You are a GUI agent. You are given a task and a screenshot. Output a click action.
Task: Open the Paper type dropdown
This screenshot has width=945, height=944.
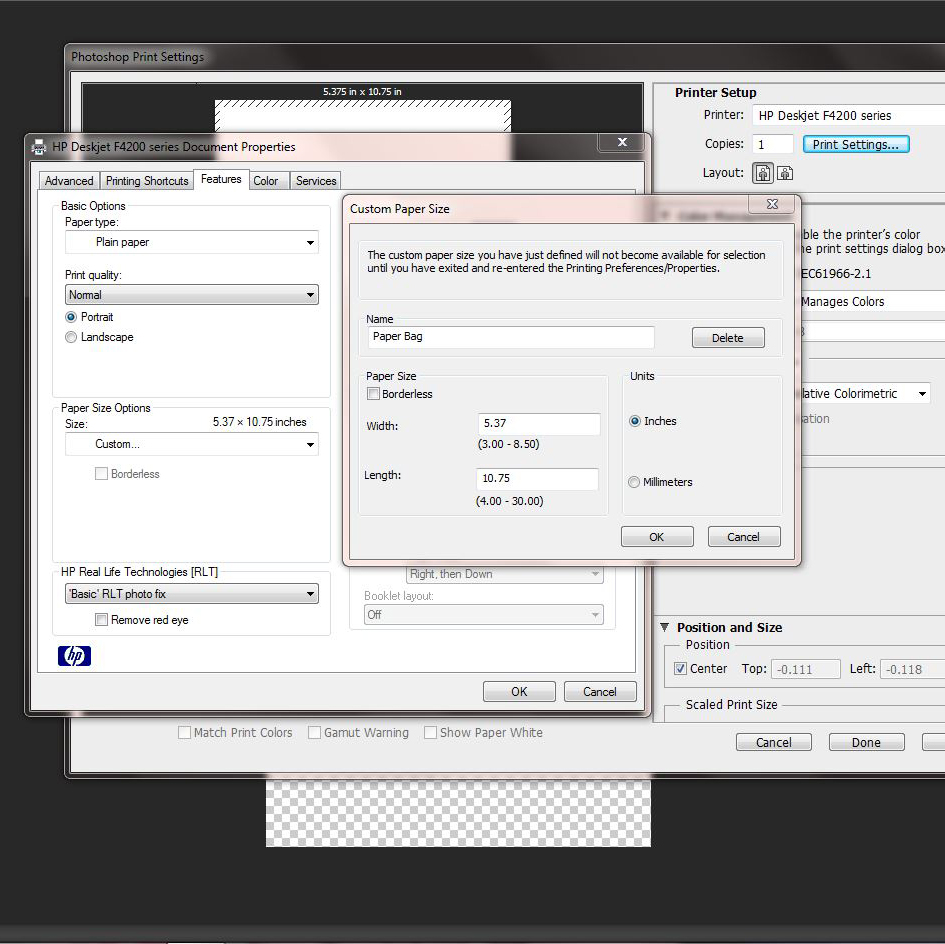coord(192,242)
